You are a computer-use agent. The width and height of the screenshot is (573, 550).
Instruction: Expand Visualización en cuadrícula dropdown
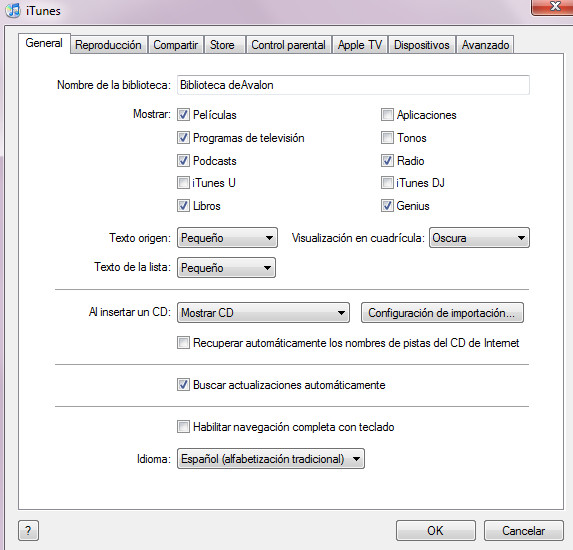[x=479, y=238]
